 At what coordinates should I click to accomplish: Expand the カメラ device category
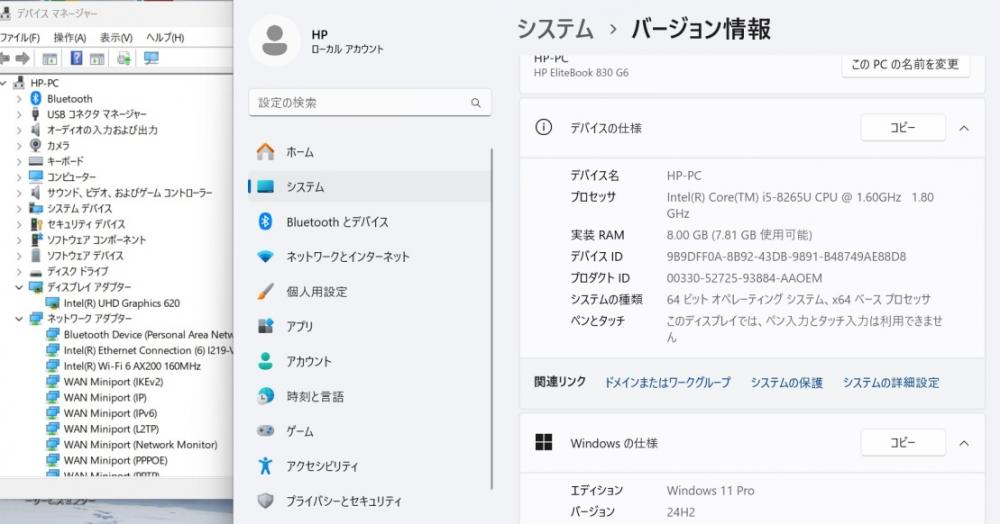pyautogui.click(x=18, y=146)
